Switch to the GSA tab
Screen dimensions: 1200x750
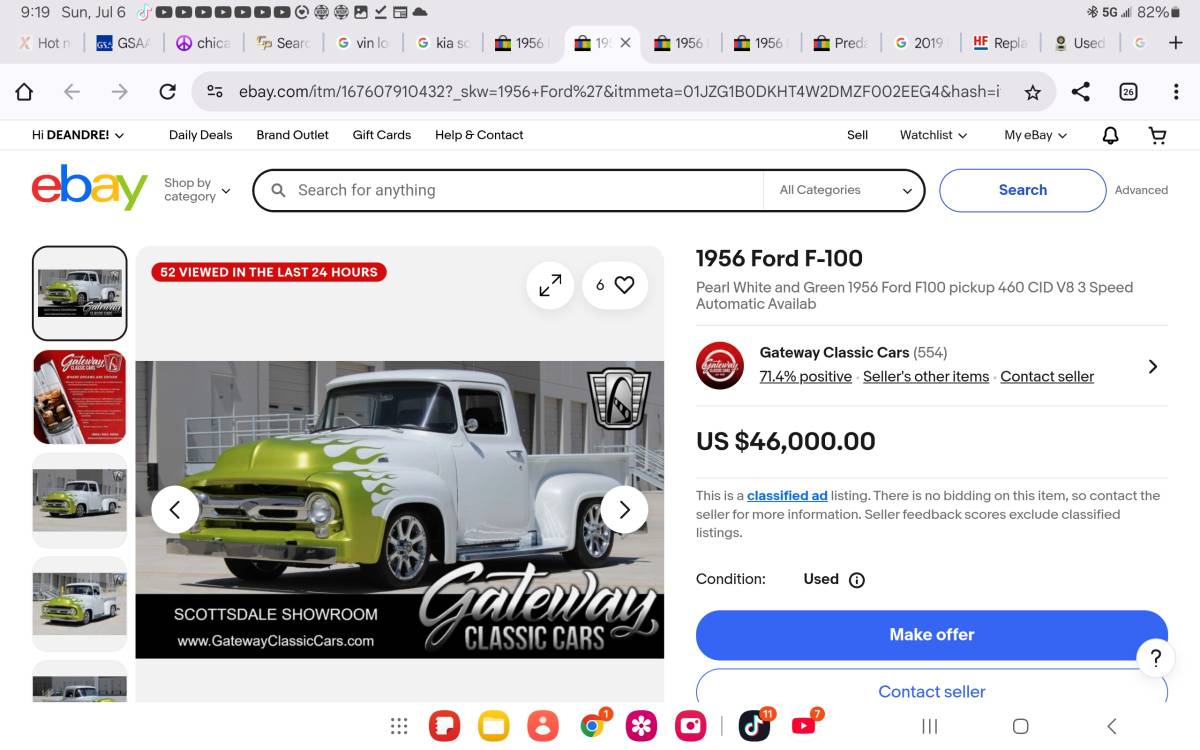point(122,43)
